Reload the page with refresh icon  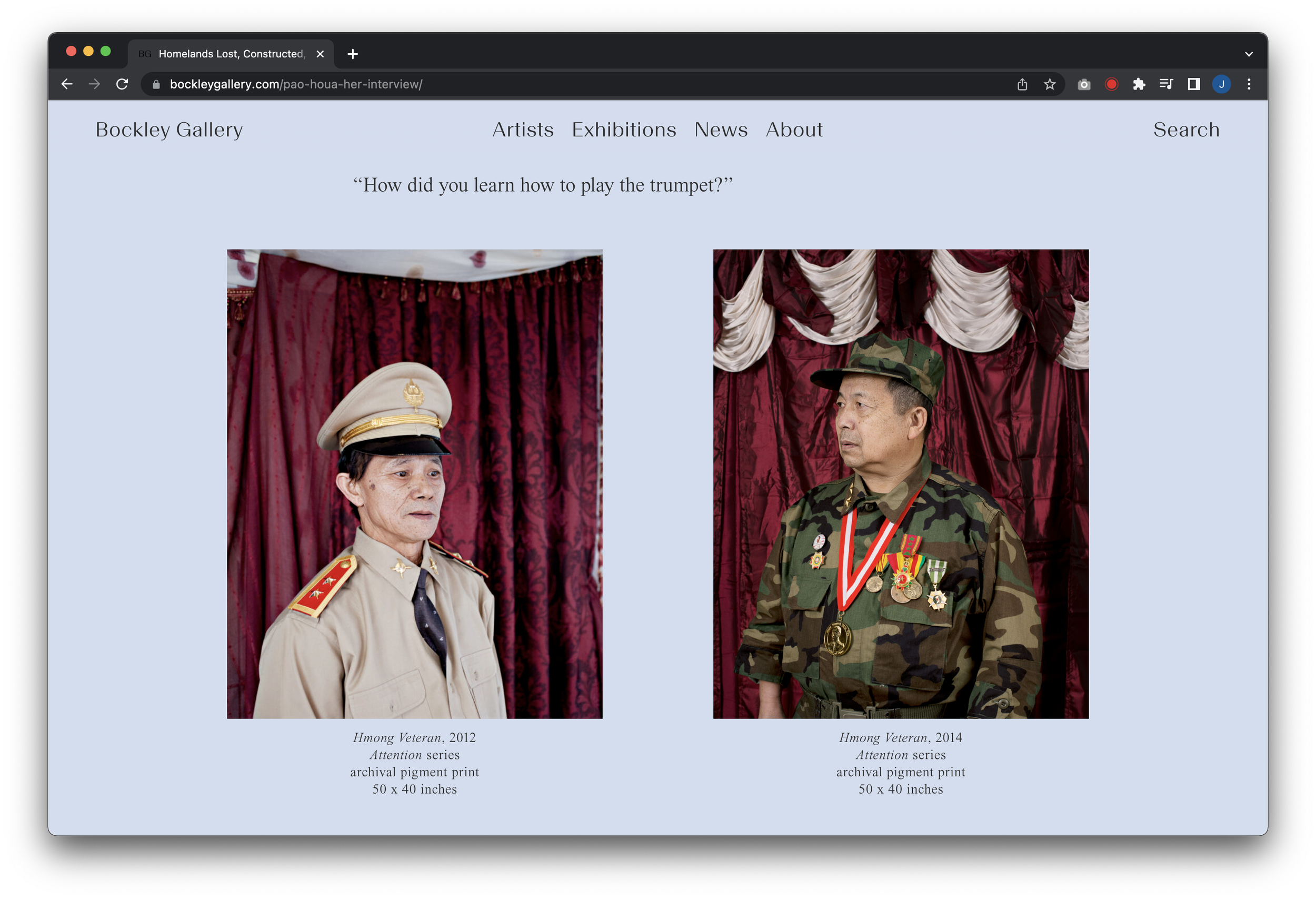pyautogui.click(x=122, y=84)
